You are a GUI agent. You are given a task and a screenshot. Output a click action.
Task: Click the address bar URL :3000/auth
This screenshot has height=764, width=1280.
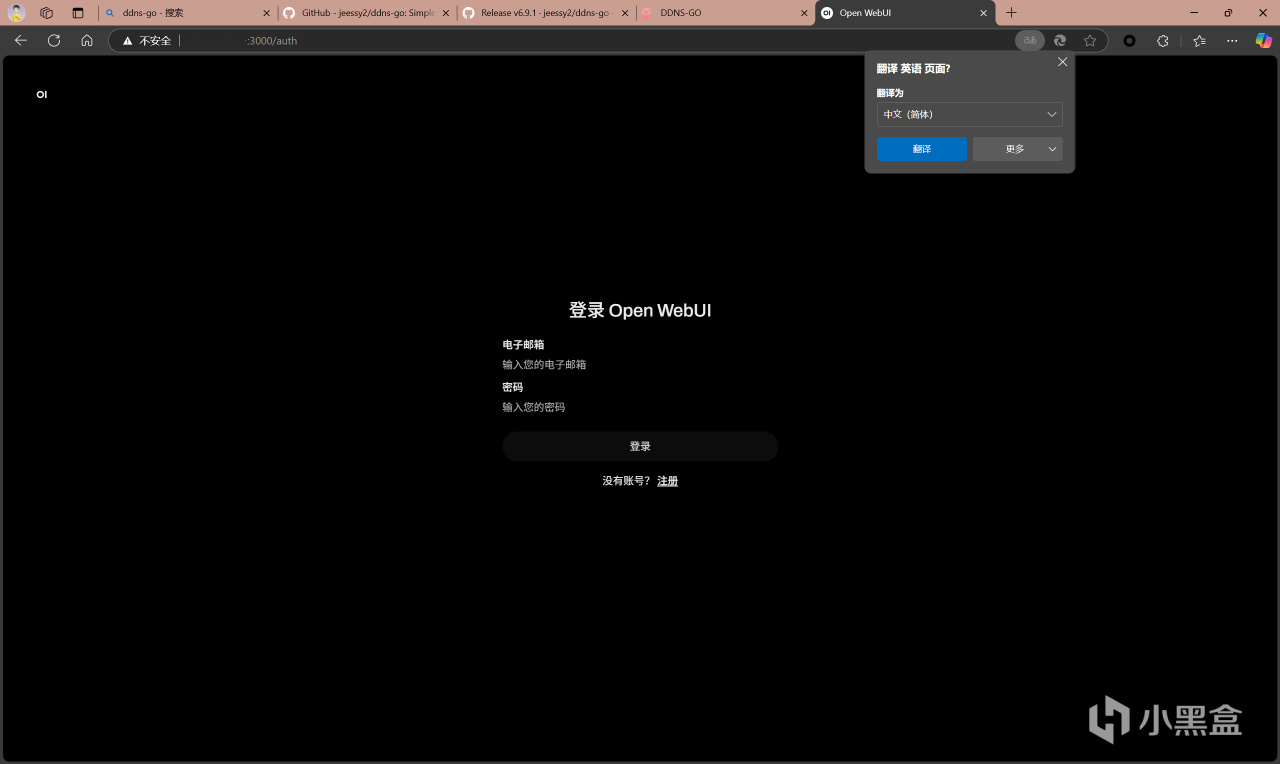[x=272, y=41]
